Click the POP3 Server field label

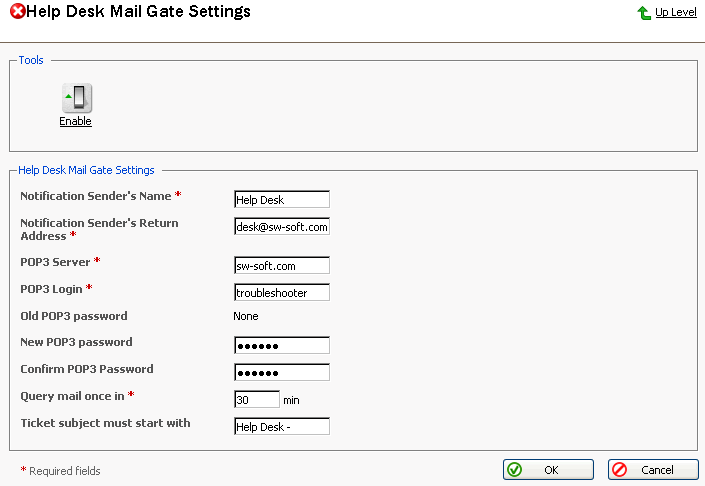[x=55, y=262]
